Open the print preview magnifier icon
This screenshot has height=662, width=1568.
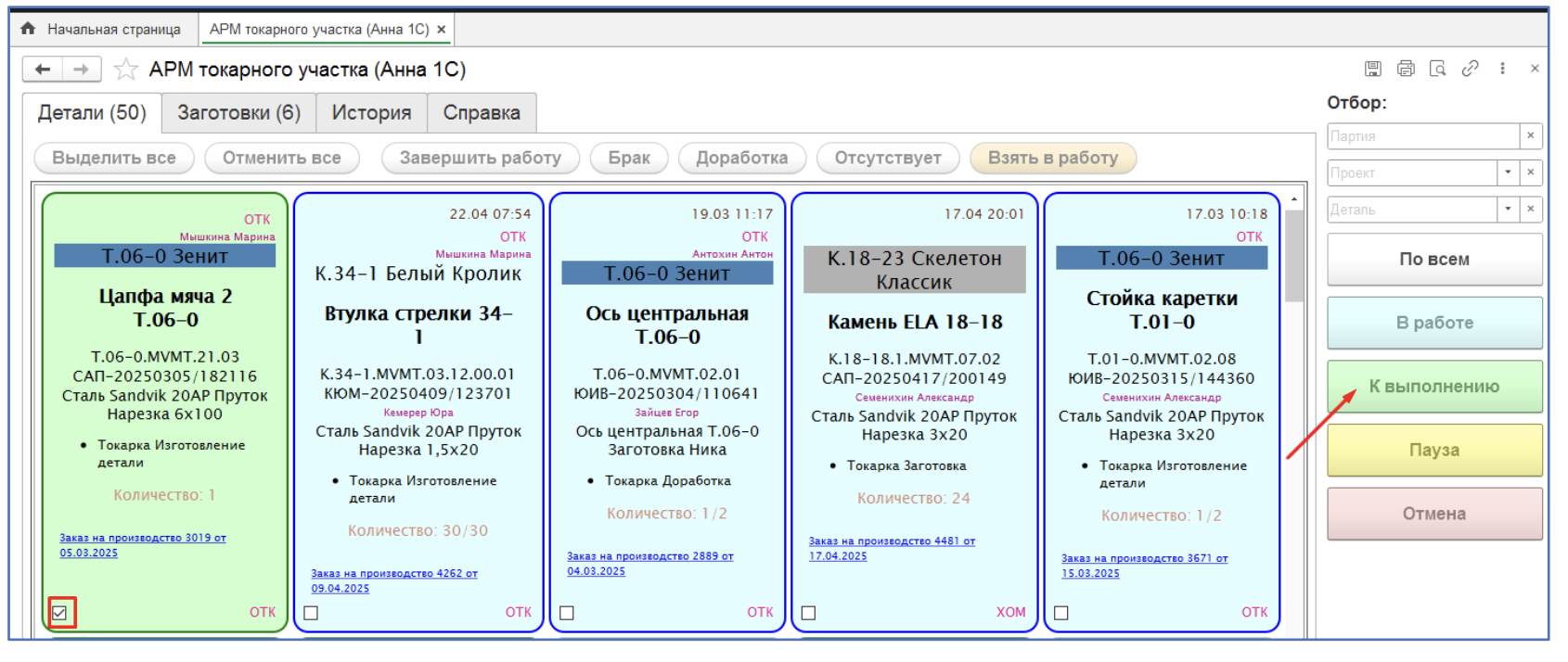click(1438, 69)
